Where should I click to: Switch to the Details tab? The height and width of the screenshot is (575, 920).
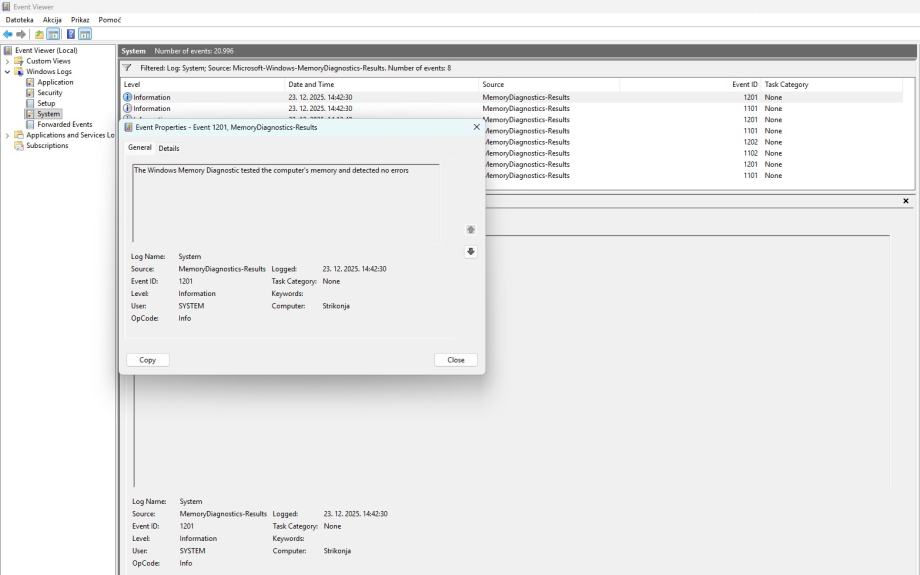click(x=169, y=148)
